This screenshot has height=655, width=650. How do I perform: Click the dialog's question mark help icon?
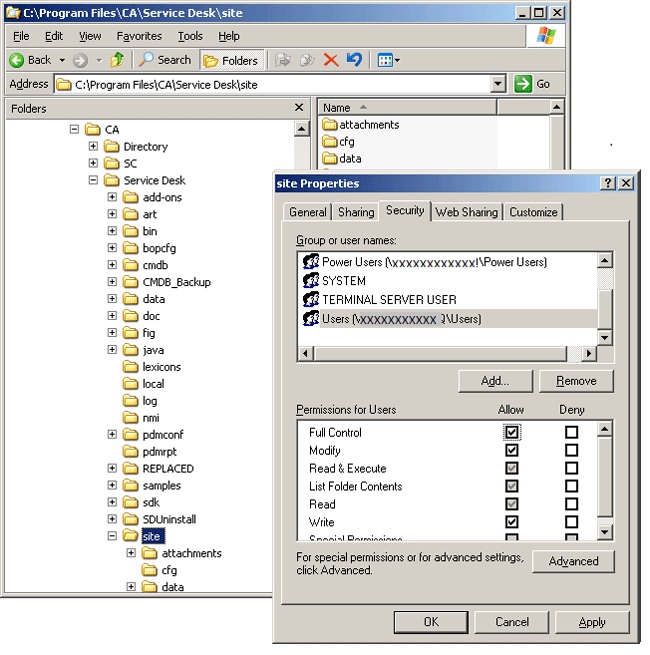pyautogui.click(x=607, y=184)
